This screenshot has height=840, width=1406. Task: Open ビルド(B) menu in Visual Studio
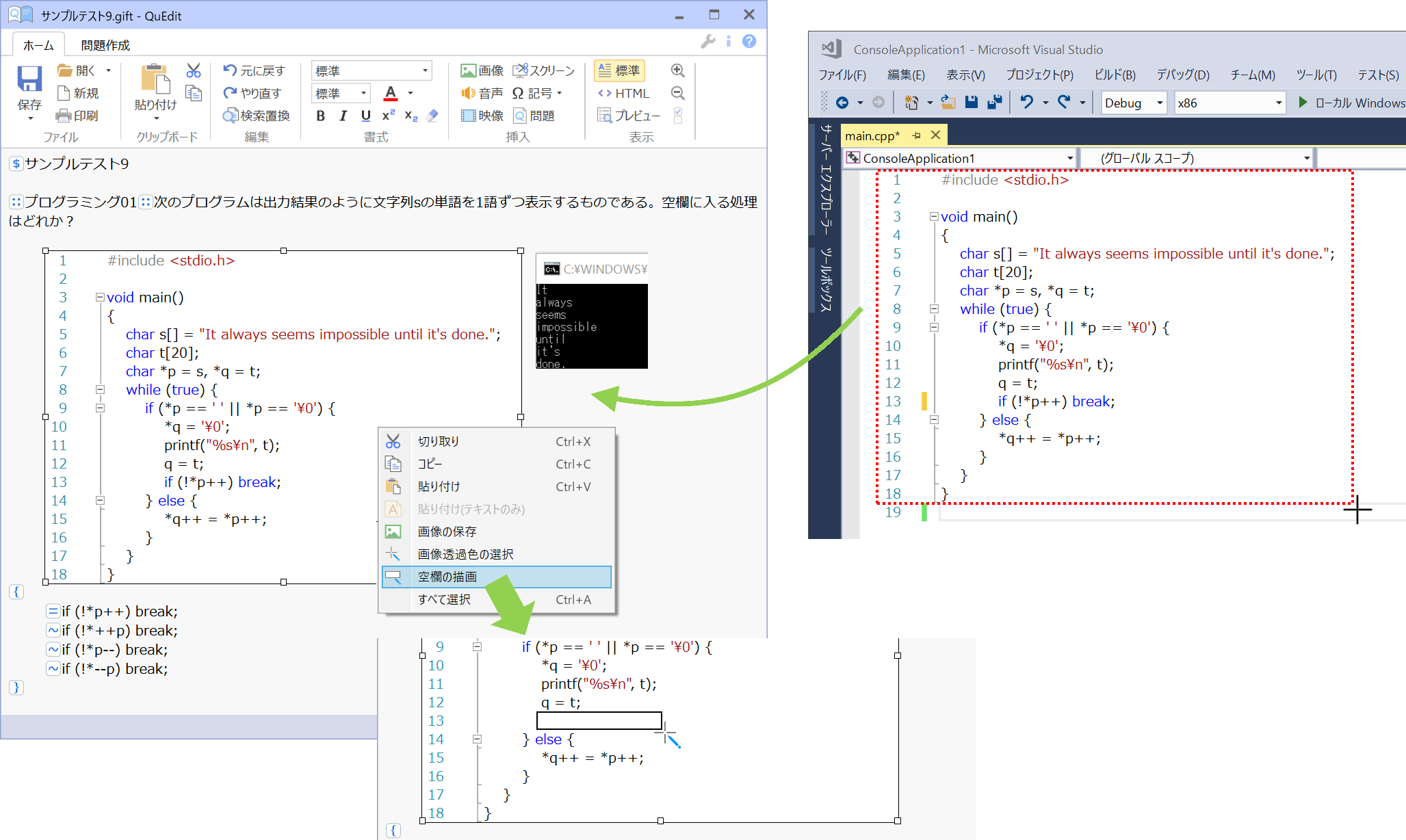point(1115,75)
